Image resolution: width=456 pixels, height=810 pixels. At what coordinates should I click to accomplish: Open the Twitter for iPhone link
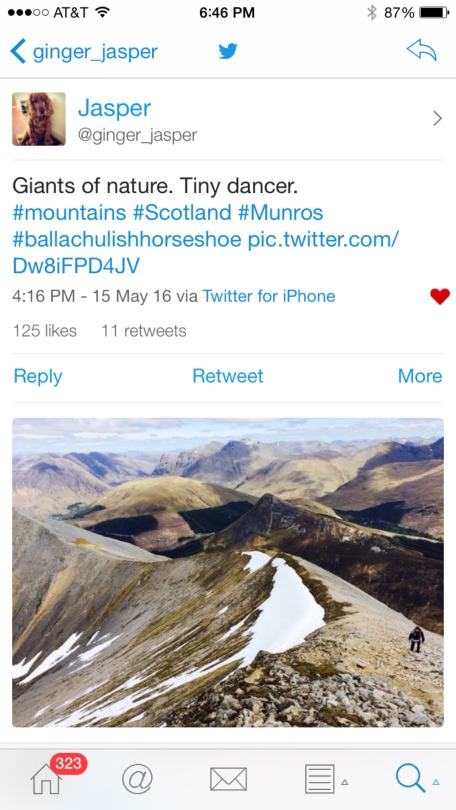pos(269,296)
